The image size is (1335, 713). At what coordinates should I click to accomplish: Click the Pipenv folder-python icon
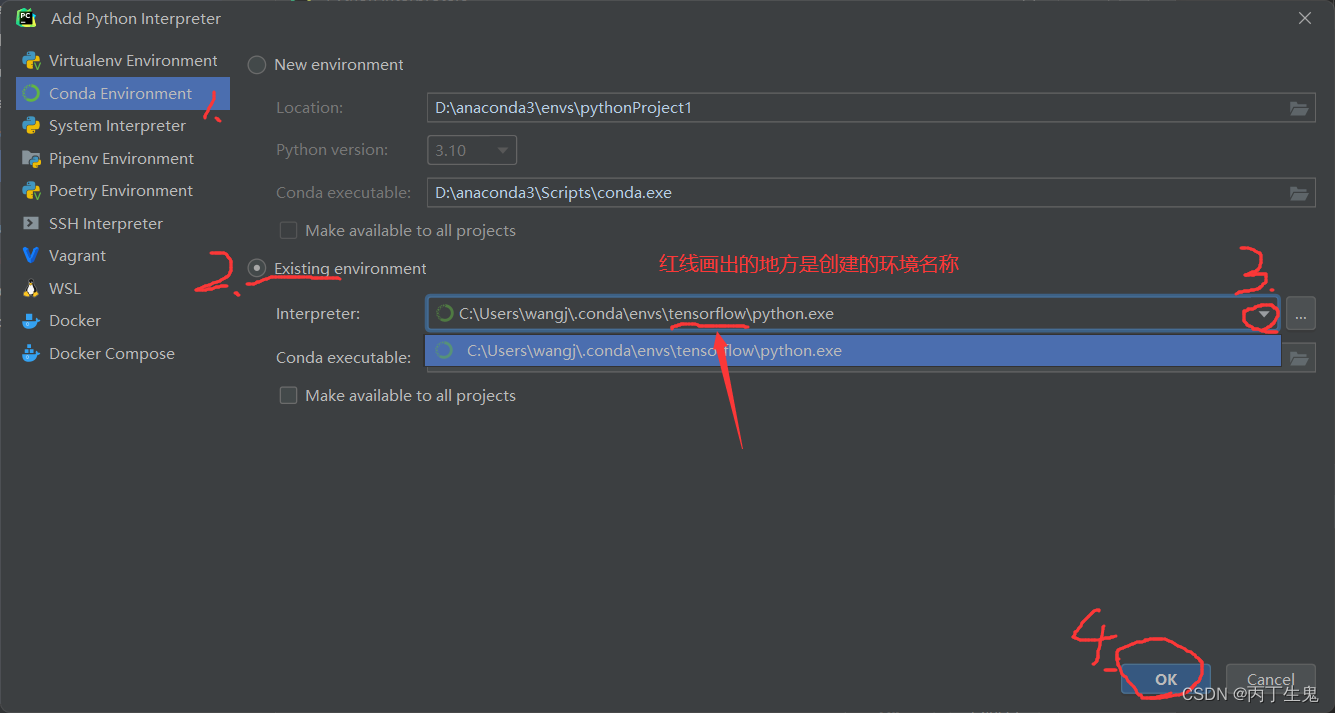tap(31, 159)
